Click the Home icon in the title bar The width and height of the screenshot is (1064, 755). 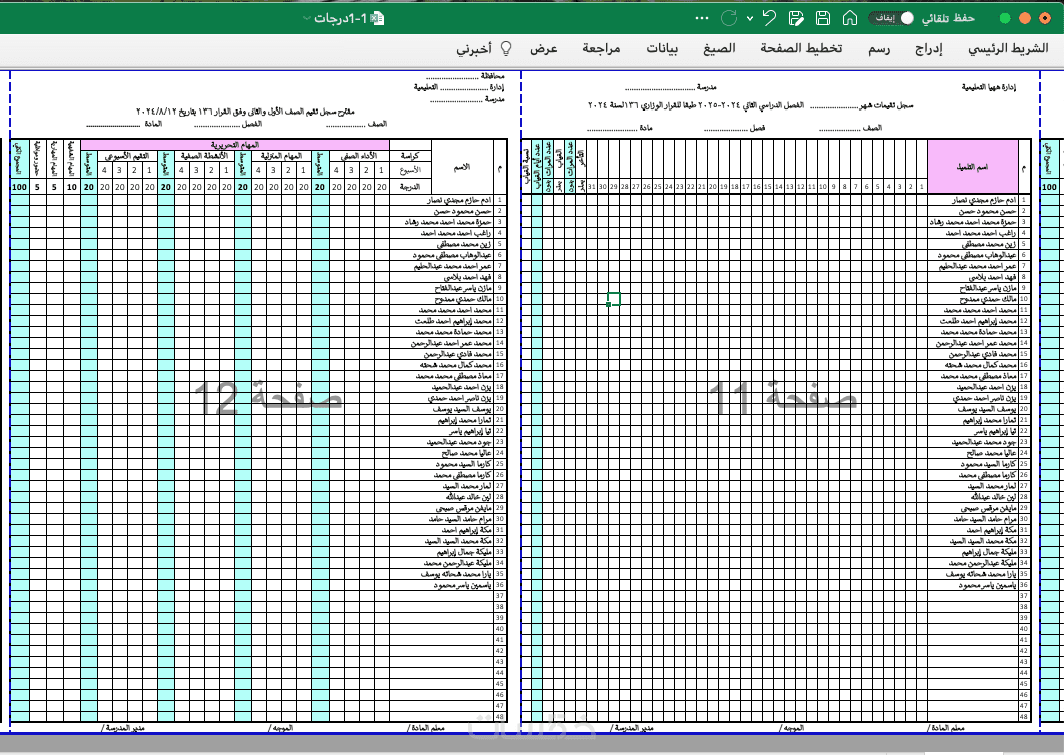850,18
